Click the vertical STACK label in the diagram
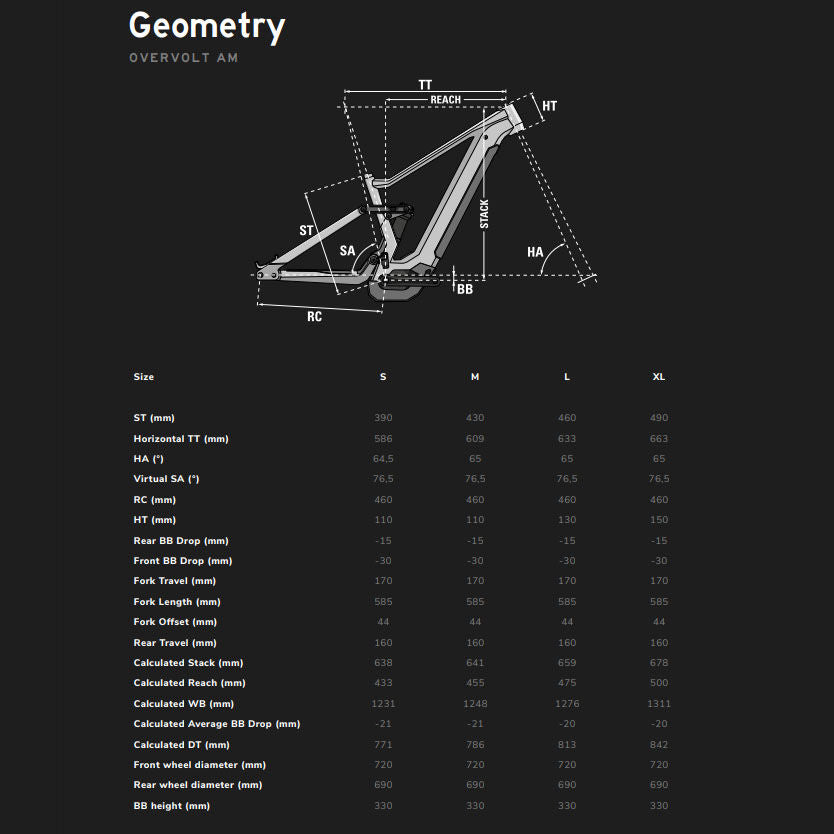Viewport: 834px width, 834px height. point(484,214)
